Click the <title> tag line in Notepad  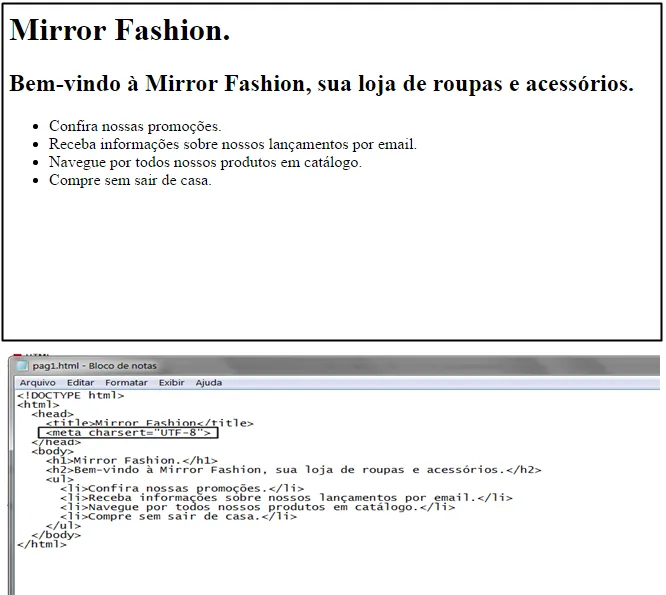click(149, 423)
